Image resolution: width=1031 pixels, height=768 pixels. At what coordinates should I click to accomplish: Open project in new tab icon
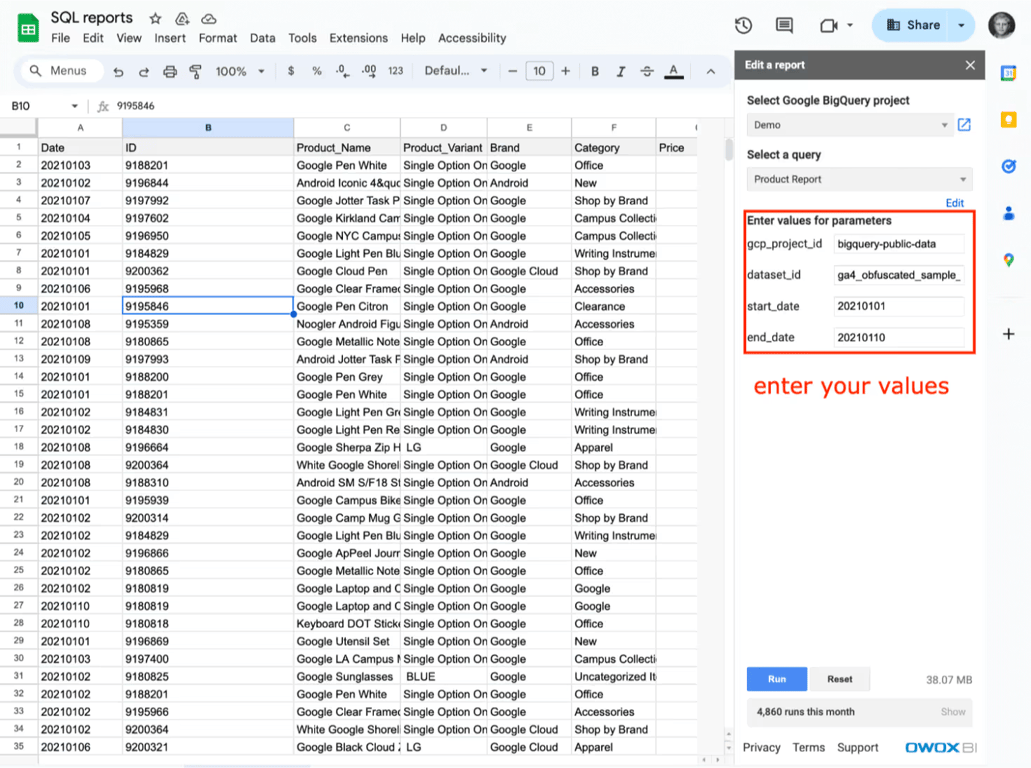pyautogui.click(x=964, y=125)
